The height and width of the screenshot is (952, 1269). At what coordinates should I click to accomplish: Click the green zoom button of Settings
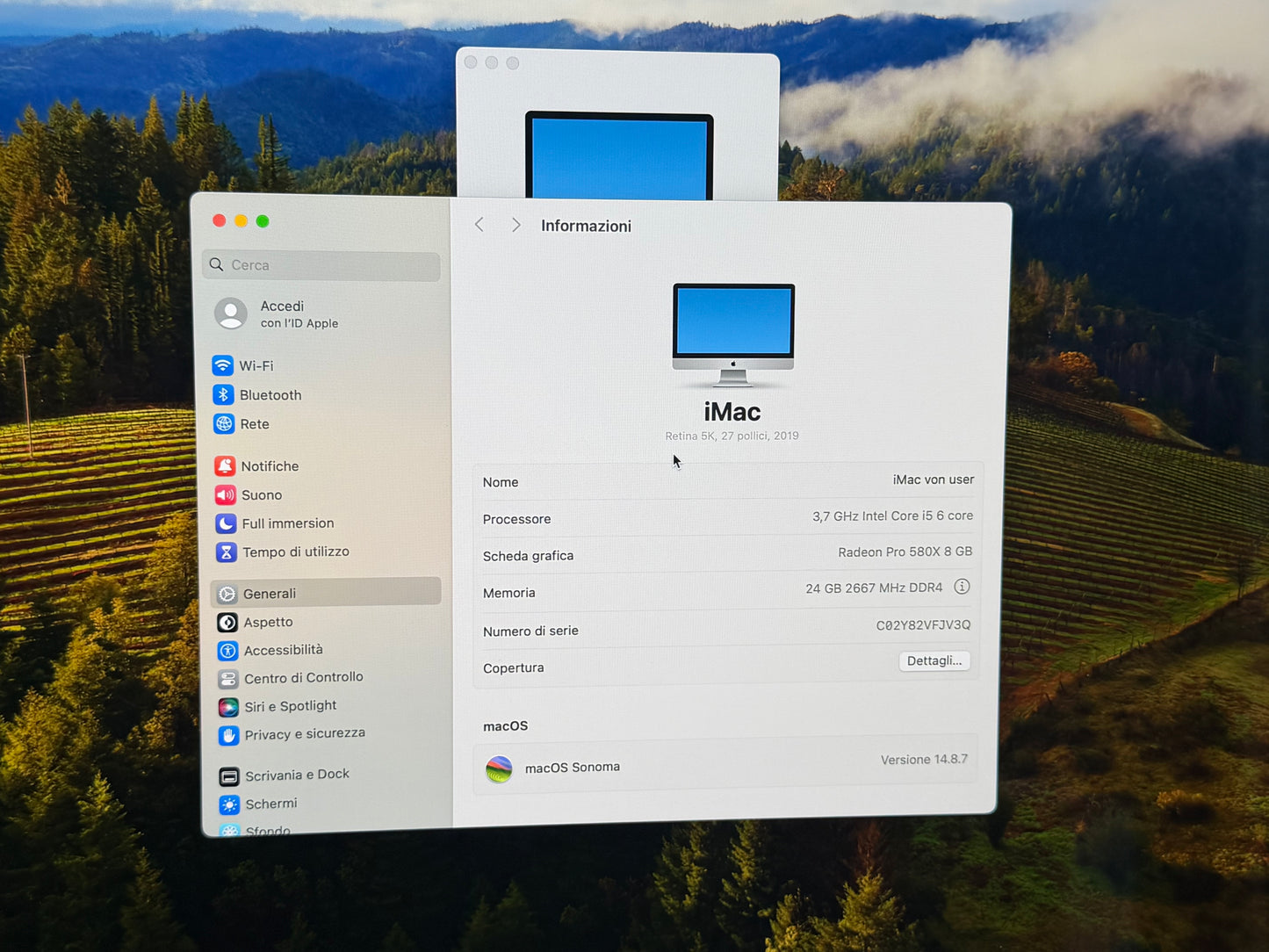click(x=263, y=221)
